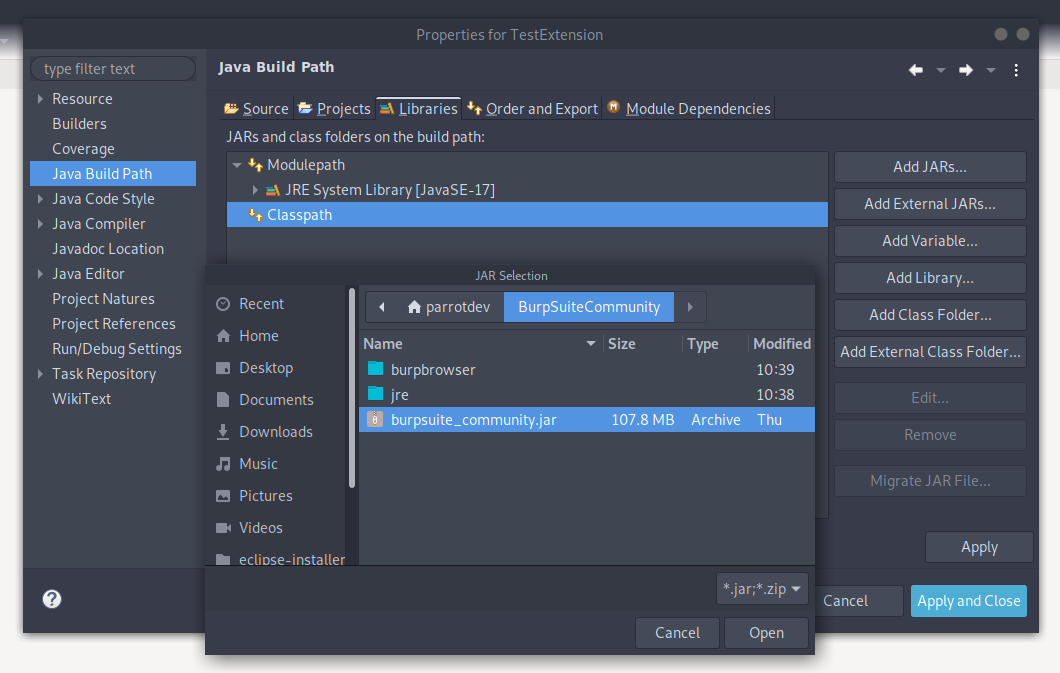Viewport: 1060px width, 673px height.
Task: Click the Open button in JAR Selection
Action: click(766, 632)
